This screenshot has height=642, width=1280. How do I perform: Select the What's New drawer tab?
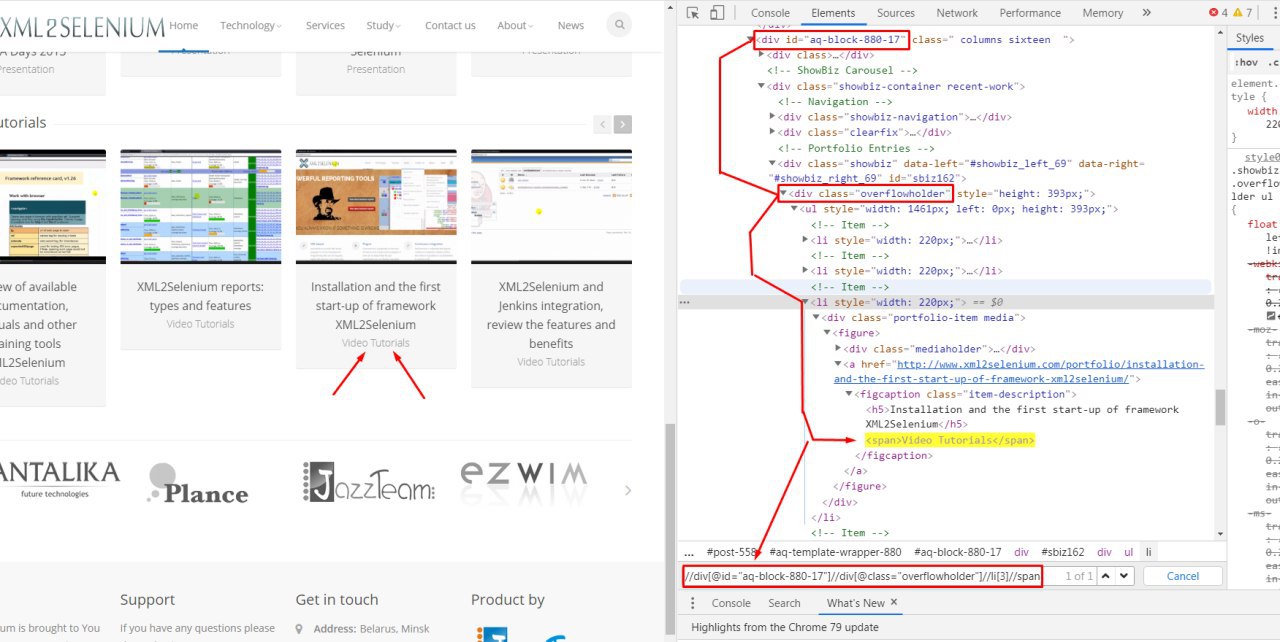(x=855, y=603)
